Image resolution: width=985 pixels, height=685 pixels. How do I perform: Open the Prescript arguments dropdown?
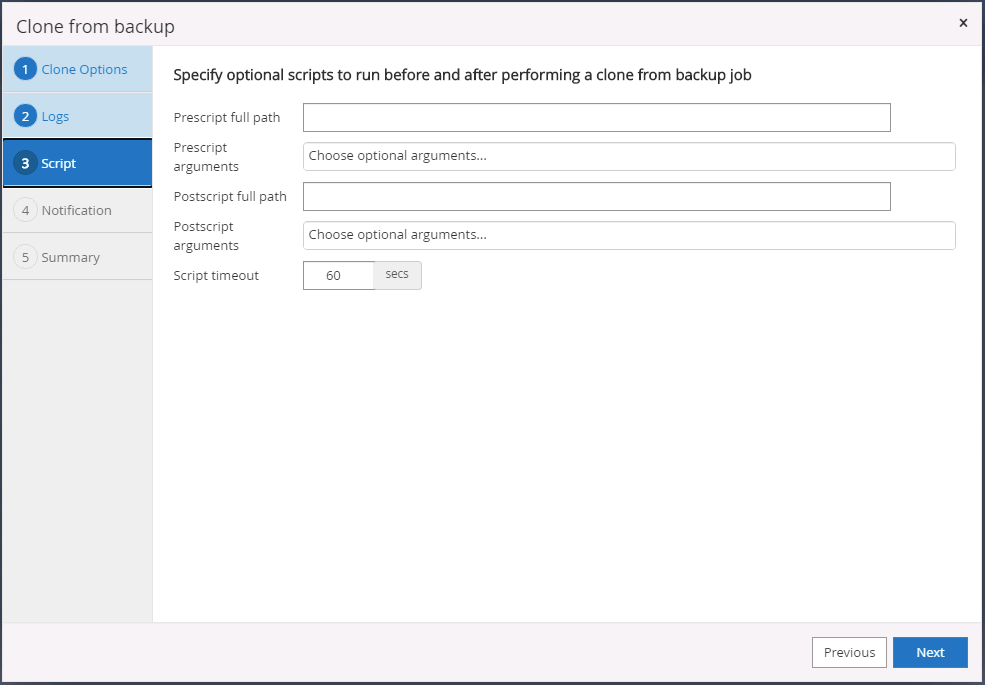(x=629, y=156)
